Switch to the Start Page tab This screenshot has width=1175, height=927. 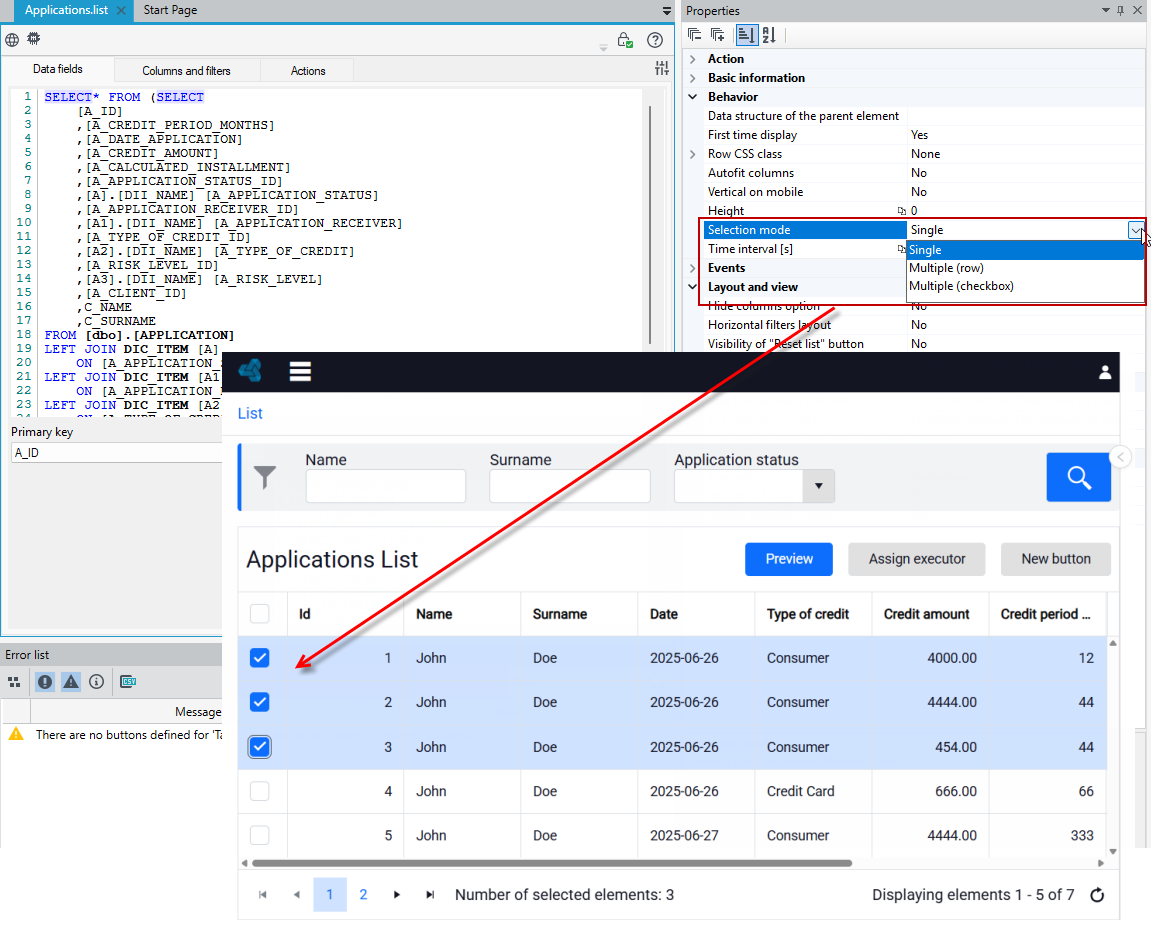click(170, 10)
